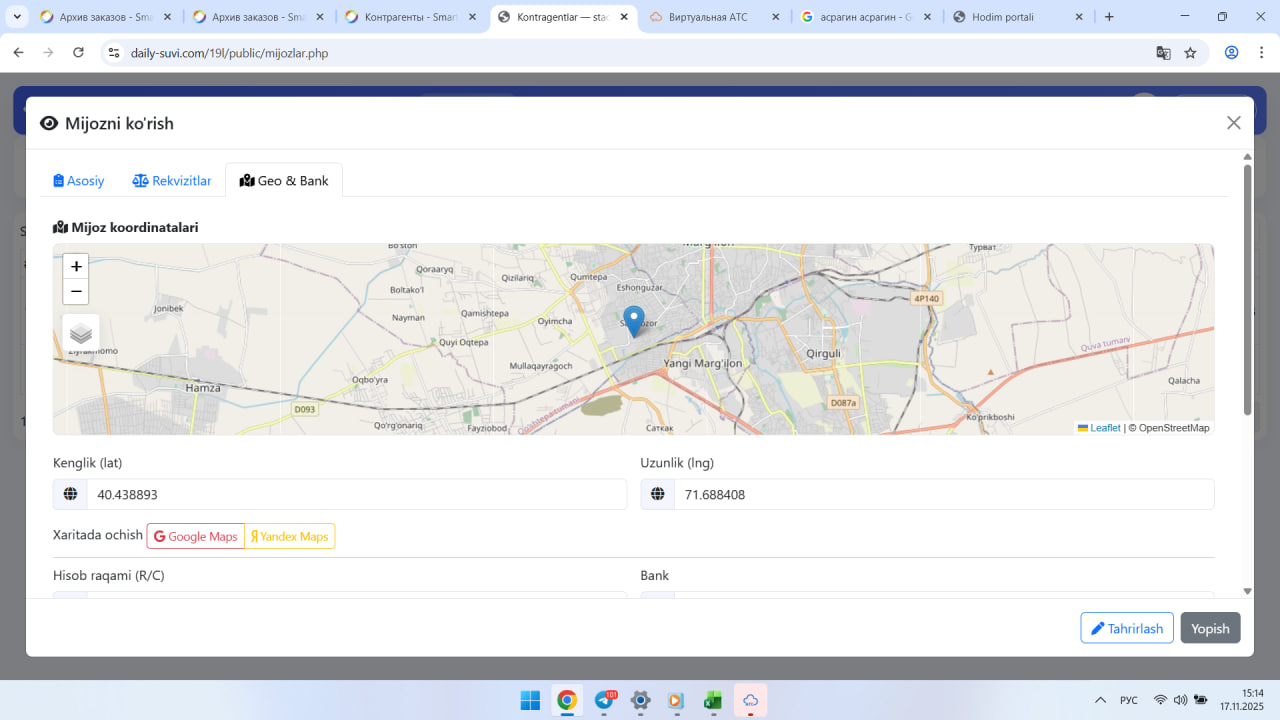This screenshot has width=1280, height=720.
Task: Open Telegram from the taskbar
Action: [604, 701]
